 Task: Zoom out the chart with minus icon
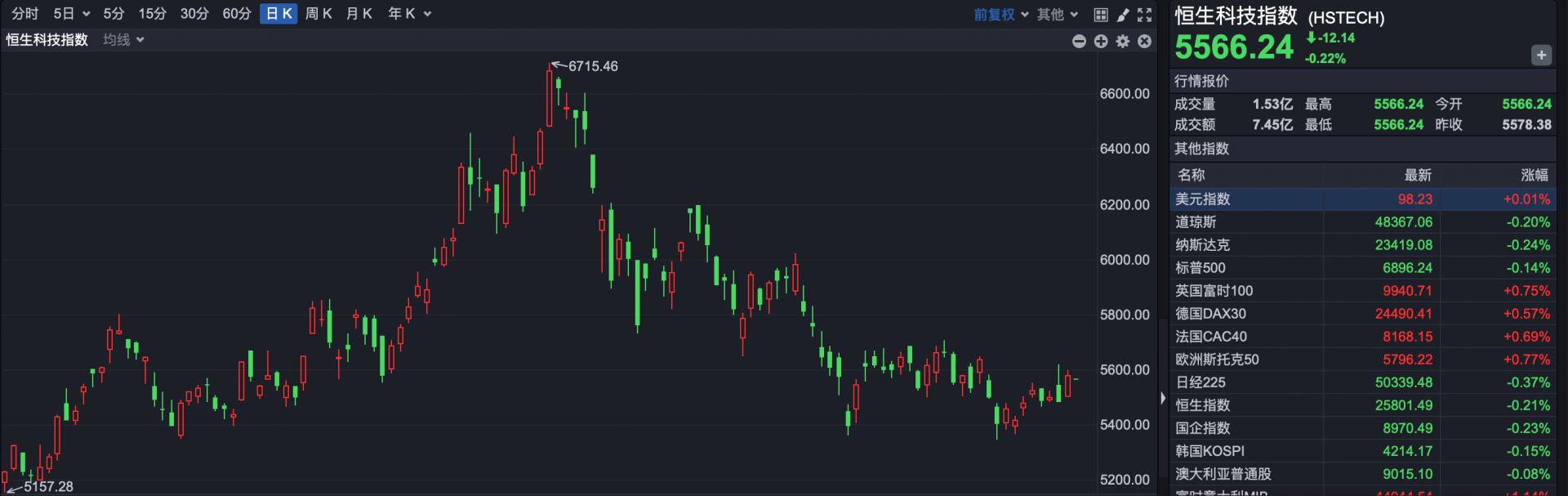(1079, 41)
